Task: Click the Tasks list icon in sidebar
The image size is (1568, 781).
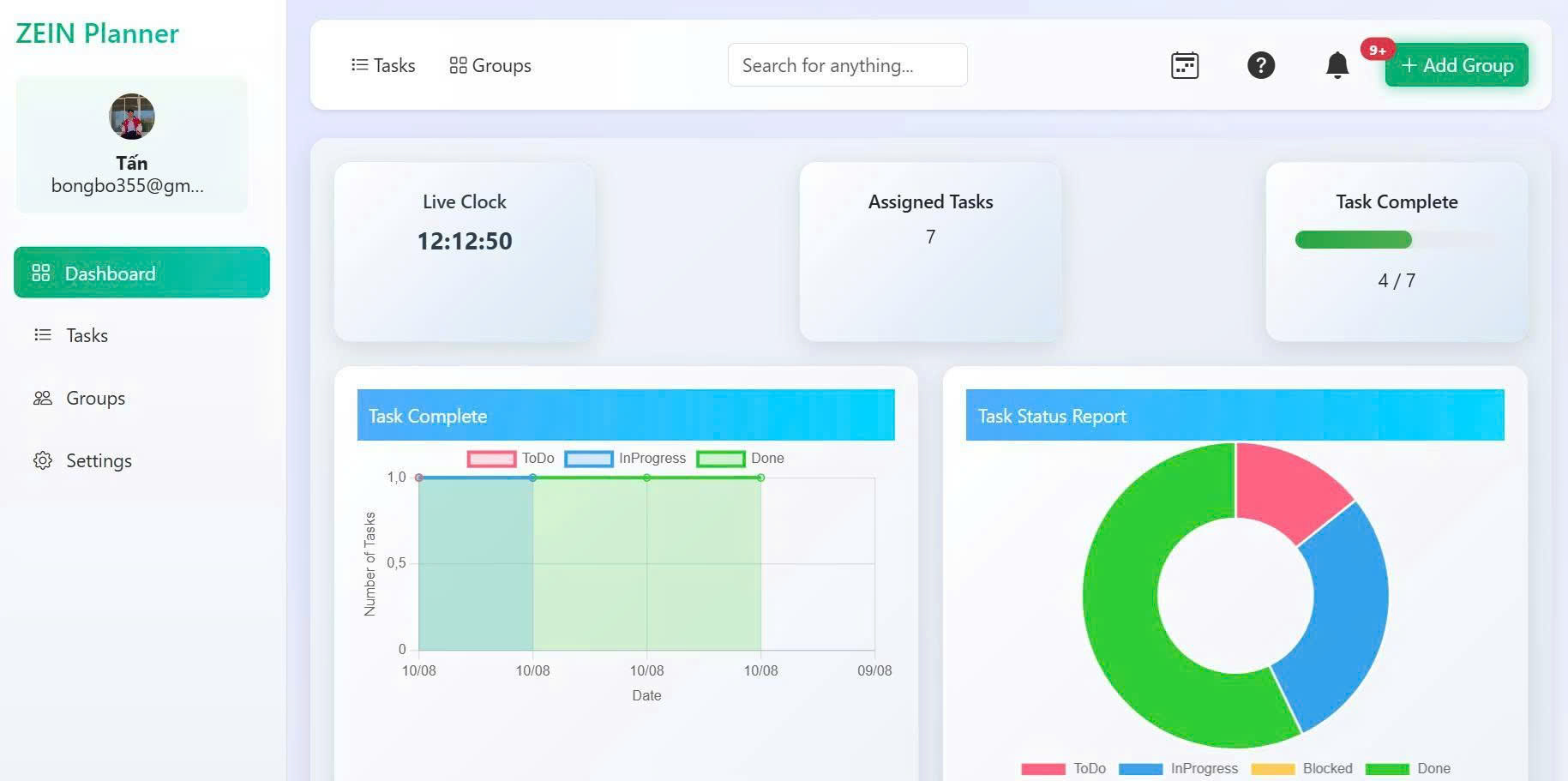Action: (x=42, y=335)
